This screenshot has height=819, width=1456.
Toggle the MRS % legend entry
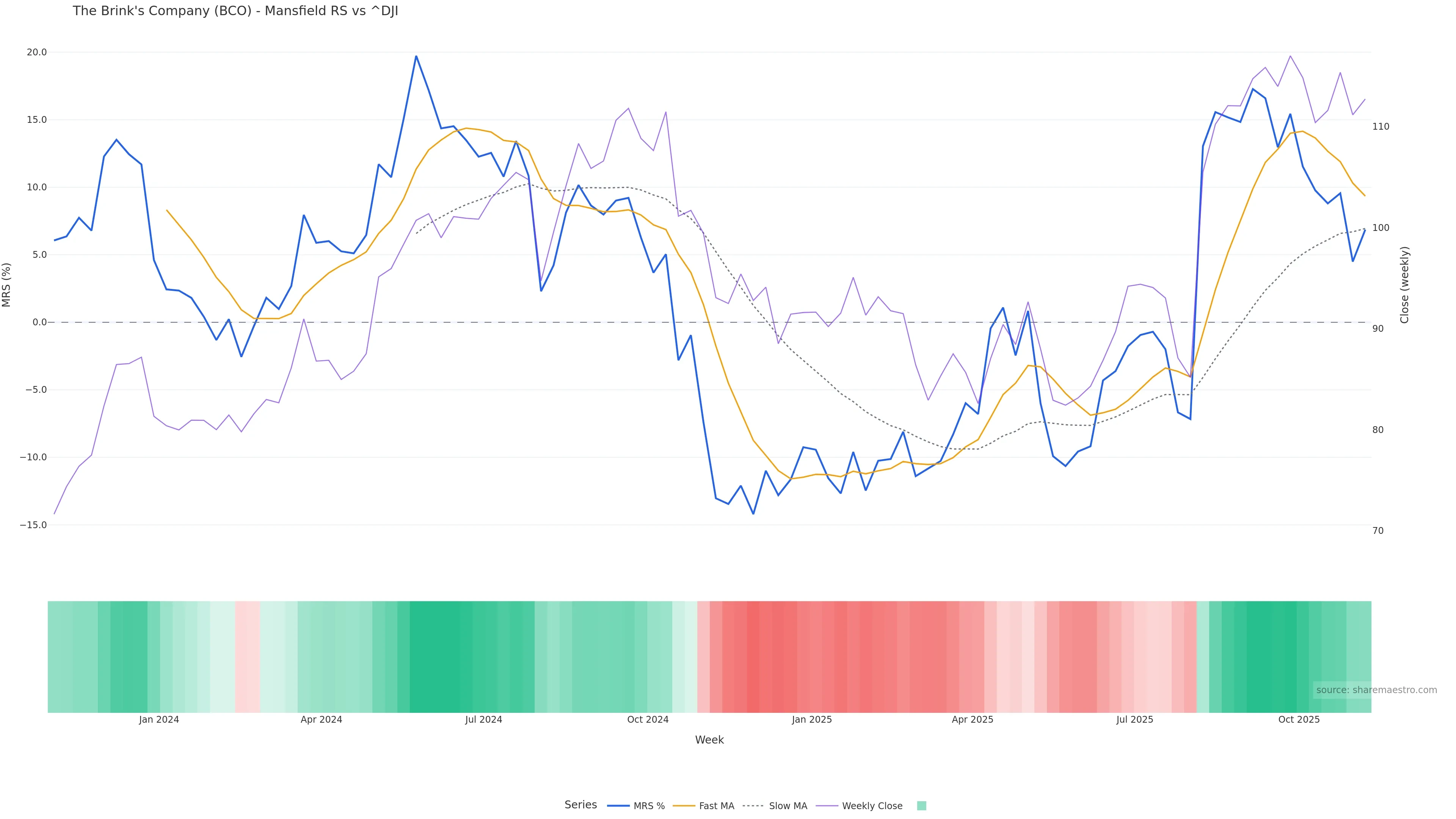[x=648, y=806]
